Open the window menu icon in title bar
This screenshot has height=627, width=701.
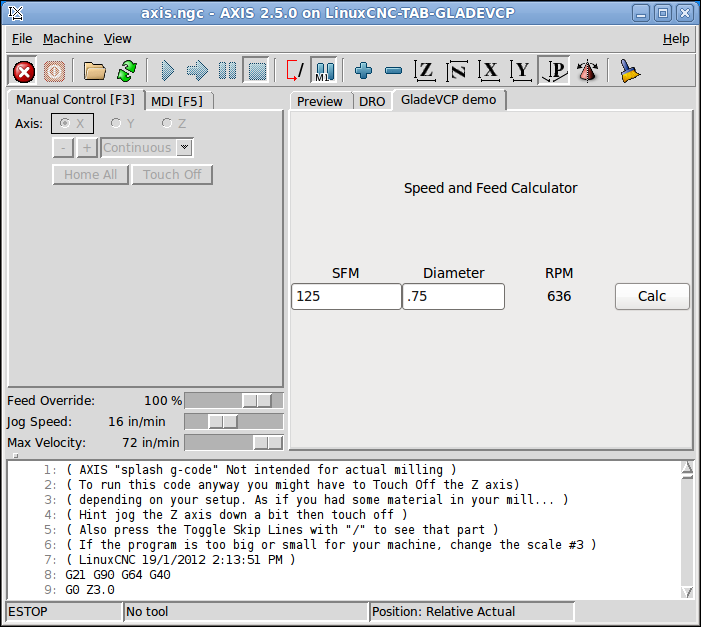click(x=16, y=13)
